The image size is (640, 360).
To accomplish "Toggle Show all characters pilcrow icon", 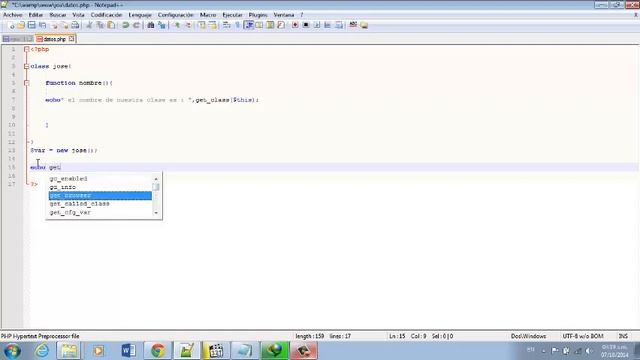I will pyautogui.click(x=238, y=25).
